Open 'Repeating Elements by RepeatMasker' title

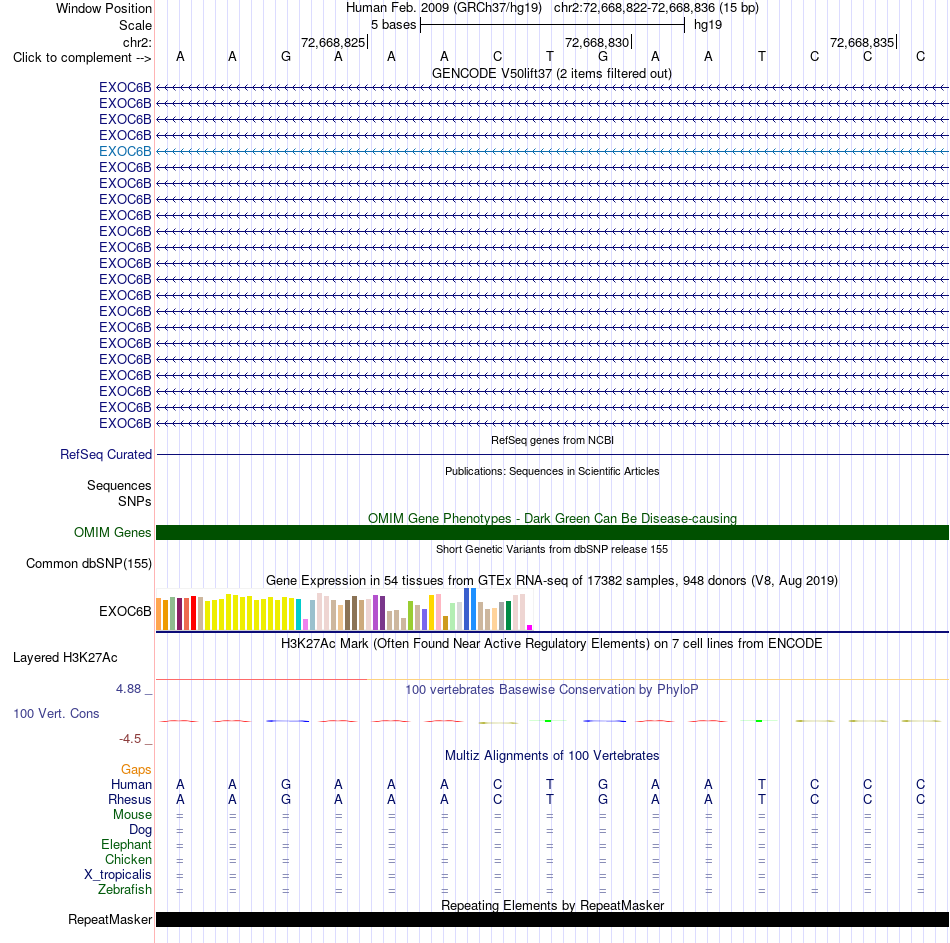click(x=552, y=905)
